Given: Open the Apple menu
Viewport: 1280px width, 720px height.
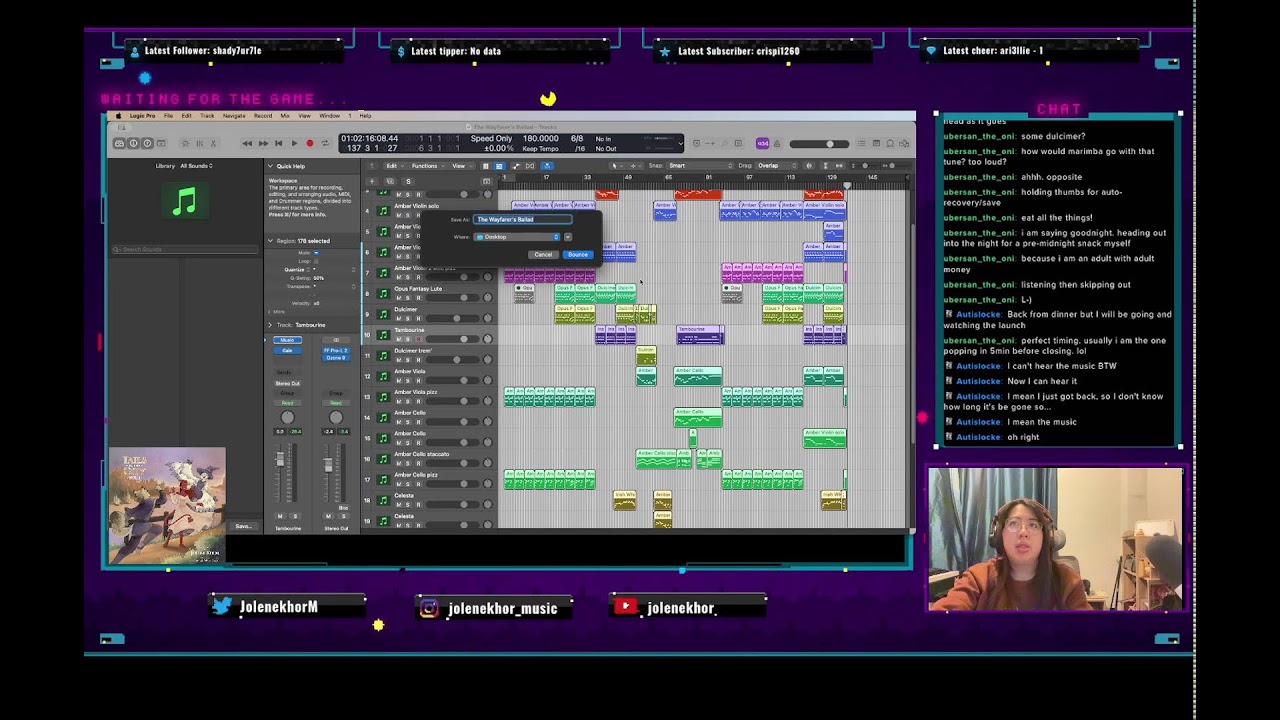Looking at the screenshot, I should pos(118,116).
